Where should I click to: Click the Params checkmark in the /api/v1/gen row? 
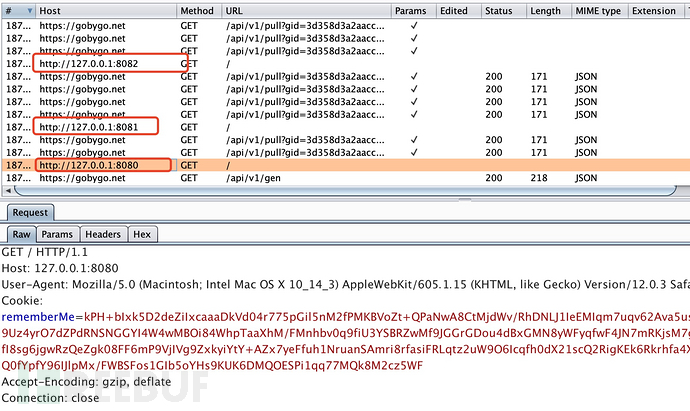413,178
